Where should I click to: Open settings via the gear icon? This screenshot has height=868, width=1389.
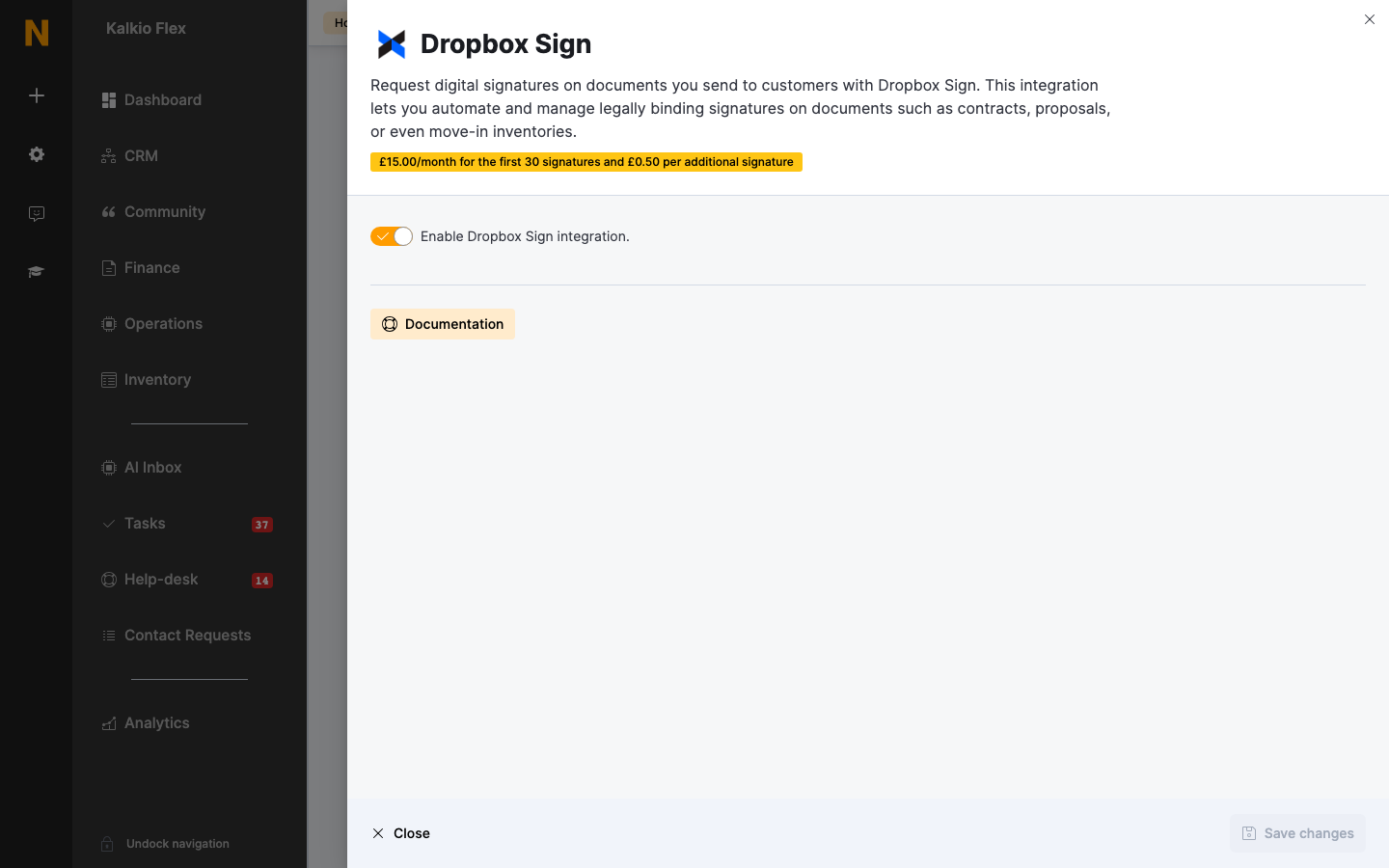pos(37,154)
